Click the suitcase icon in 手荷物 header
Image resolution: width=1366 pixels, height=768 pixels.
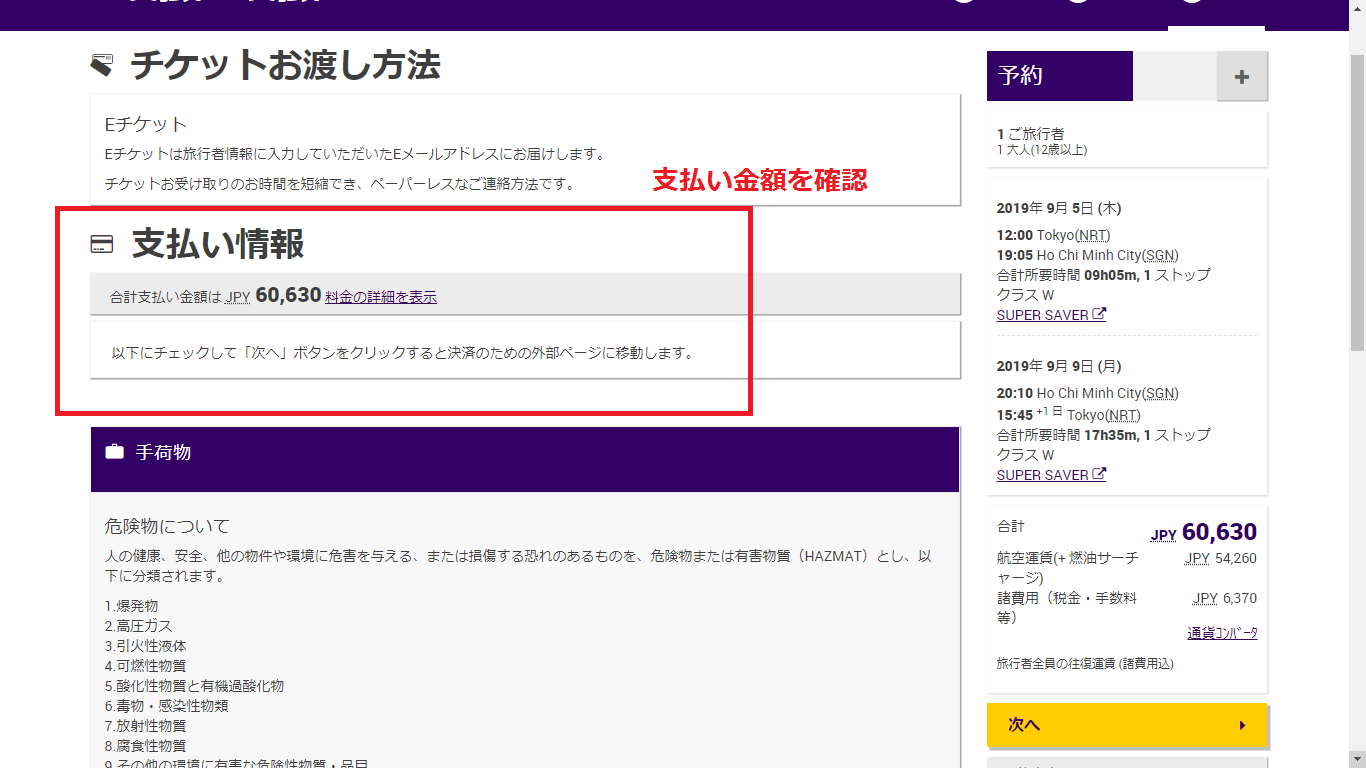click(x=115, y=452)
